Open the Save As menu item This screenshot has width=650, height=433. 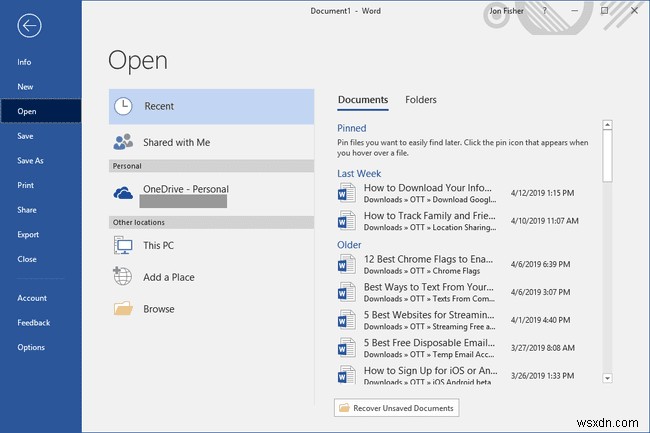(x=31, y=161)
